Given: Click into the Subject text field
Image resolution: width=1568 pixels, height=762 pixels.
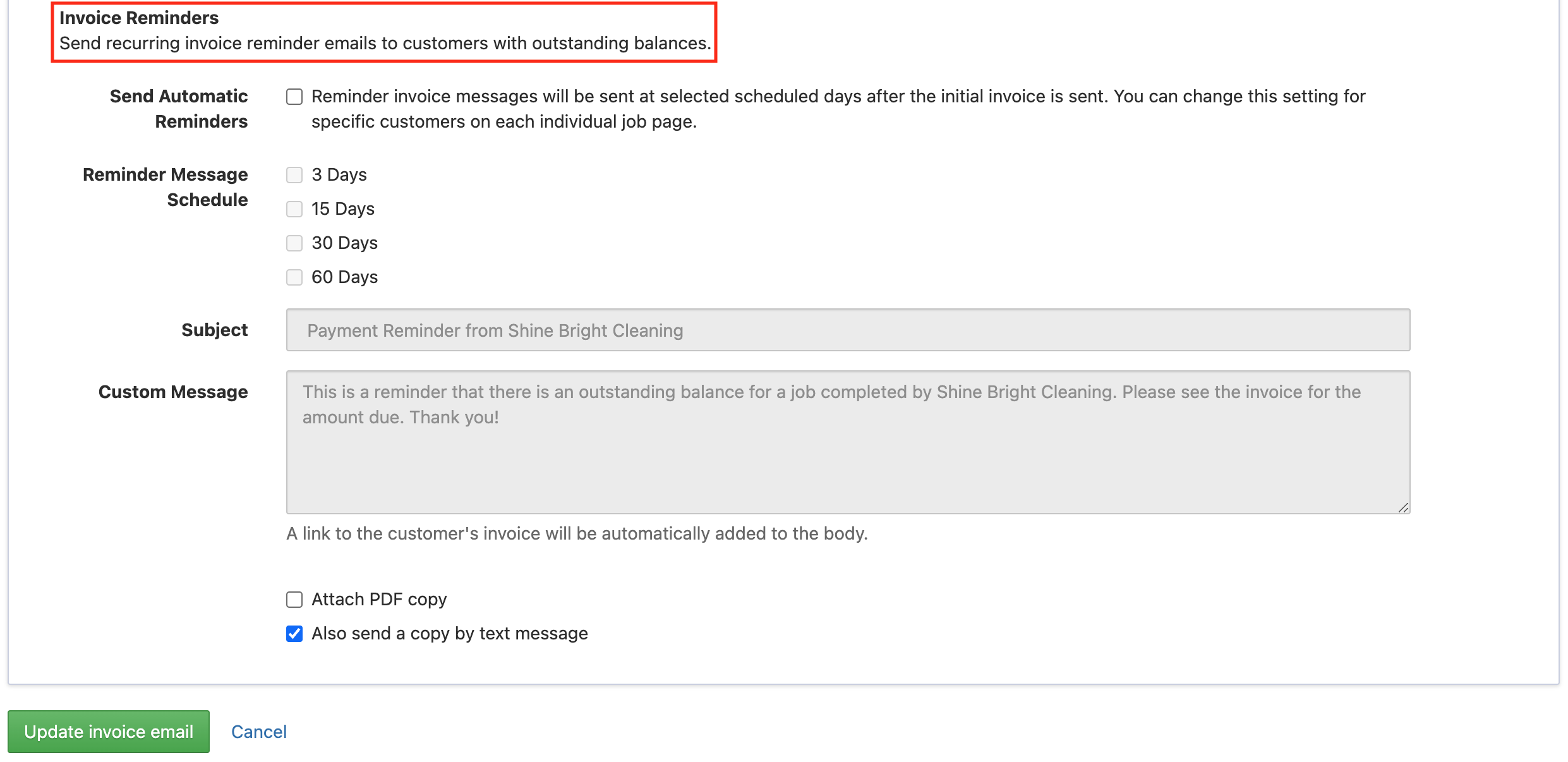Looking at the screenshot, I should (847, 330).
